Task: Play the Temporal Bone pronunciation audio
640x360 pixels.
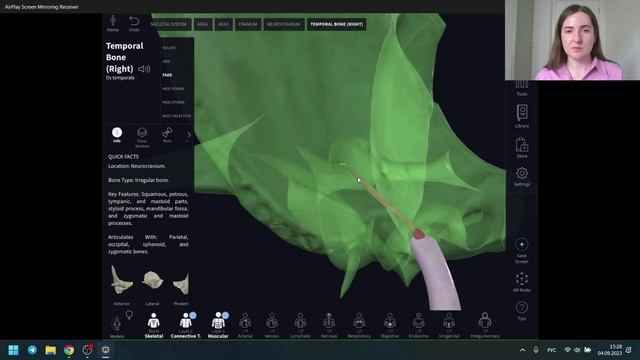Action: pyautogui.click(x=144, y=69)
